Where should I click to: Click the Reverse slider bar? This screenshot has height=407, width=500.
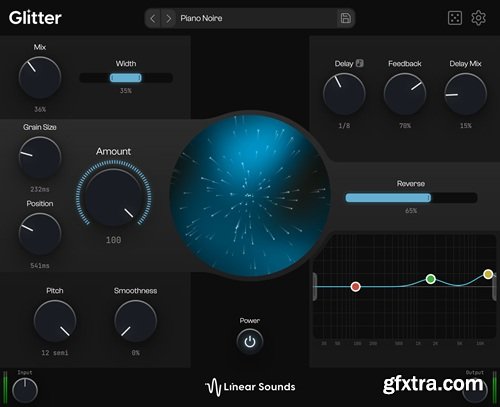pyautogui.click(x=411, y=198)
